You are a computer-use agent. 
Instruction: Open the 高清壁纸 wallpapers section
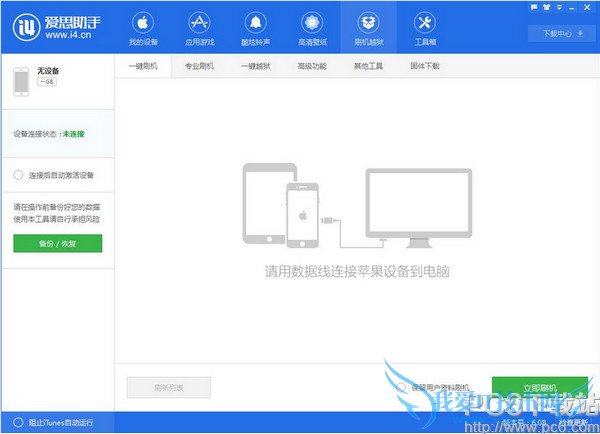(312, 29)
